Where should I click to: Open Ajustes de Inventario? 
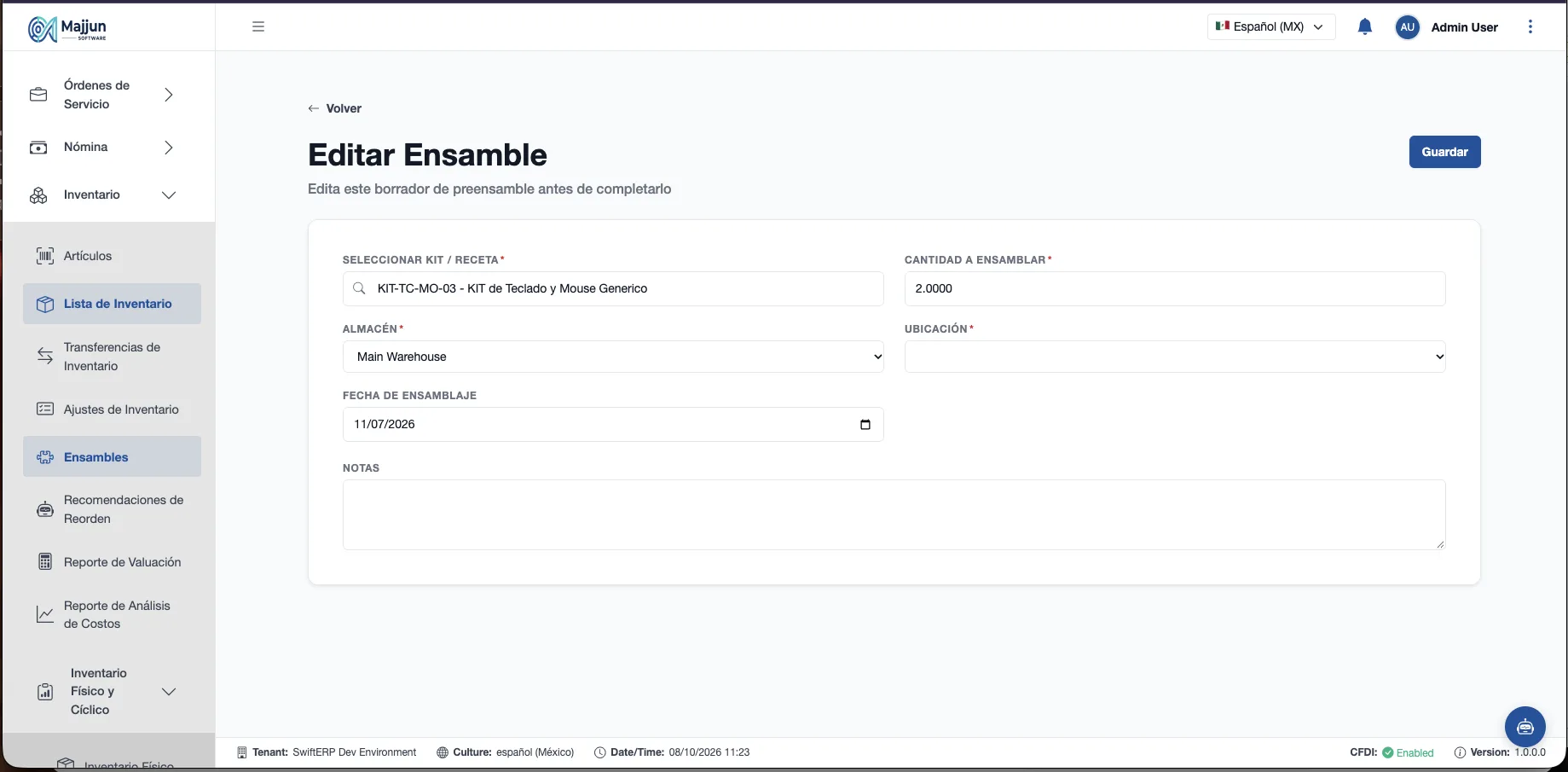point(112,409)
